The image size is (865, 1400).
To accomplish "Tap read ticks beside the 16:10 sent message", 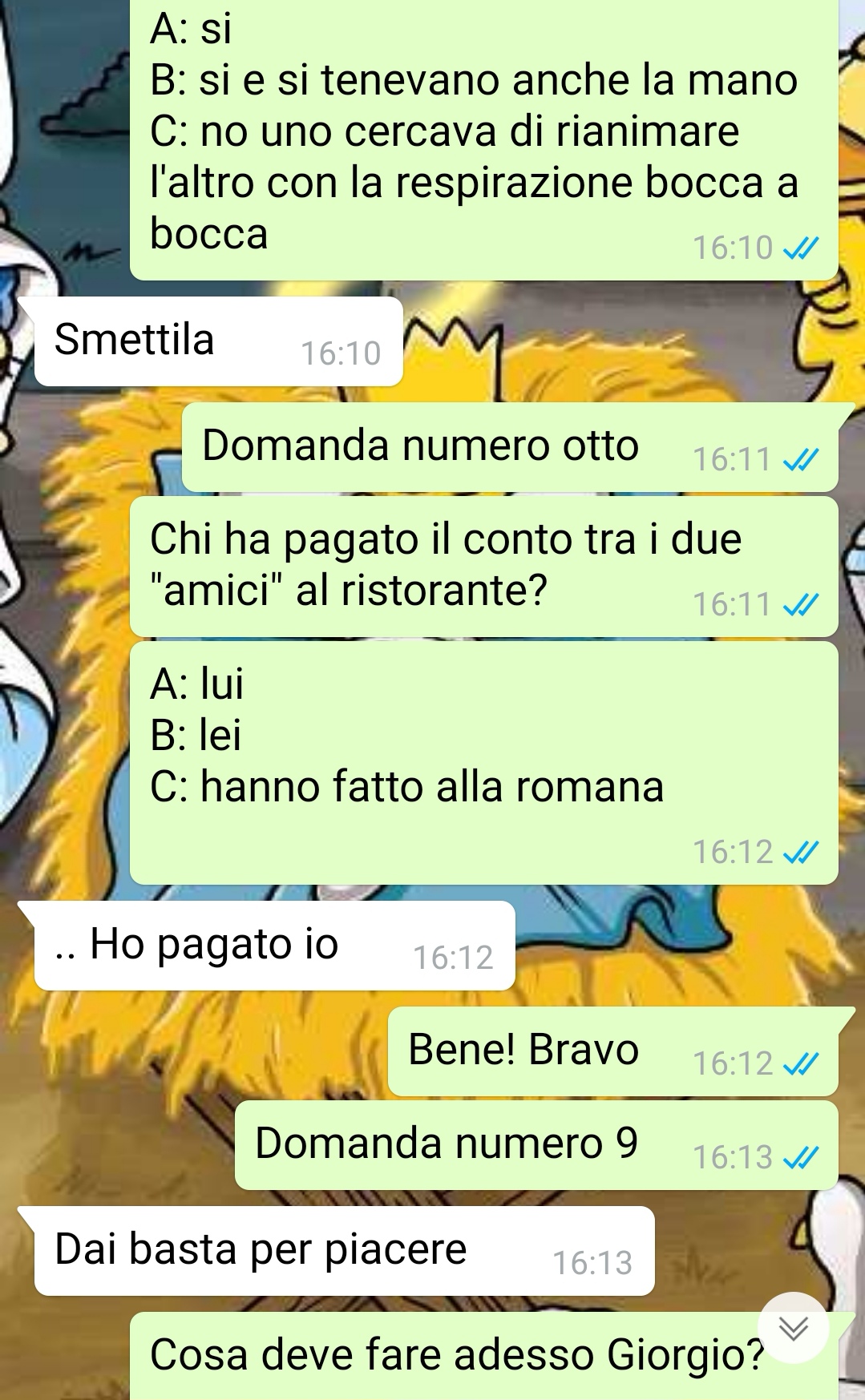I will [801, 249].
